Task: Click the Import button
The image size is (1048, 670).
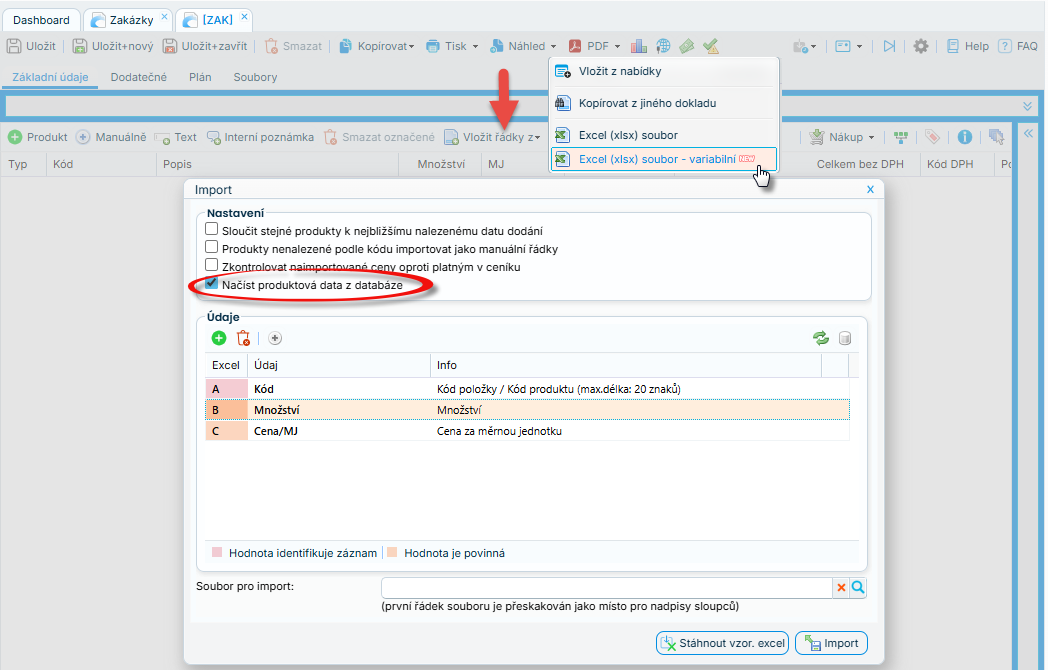Action: coord(831,643)
